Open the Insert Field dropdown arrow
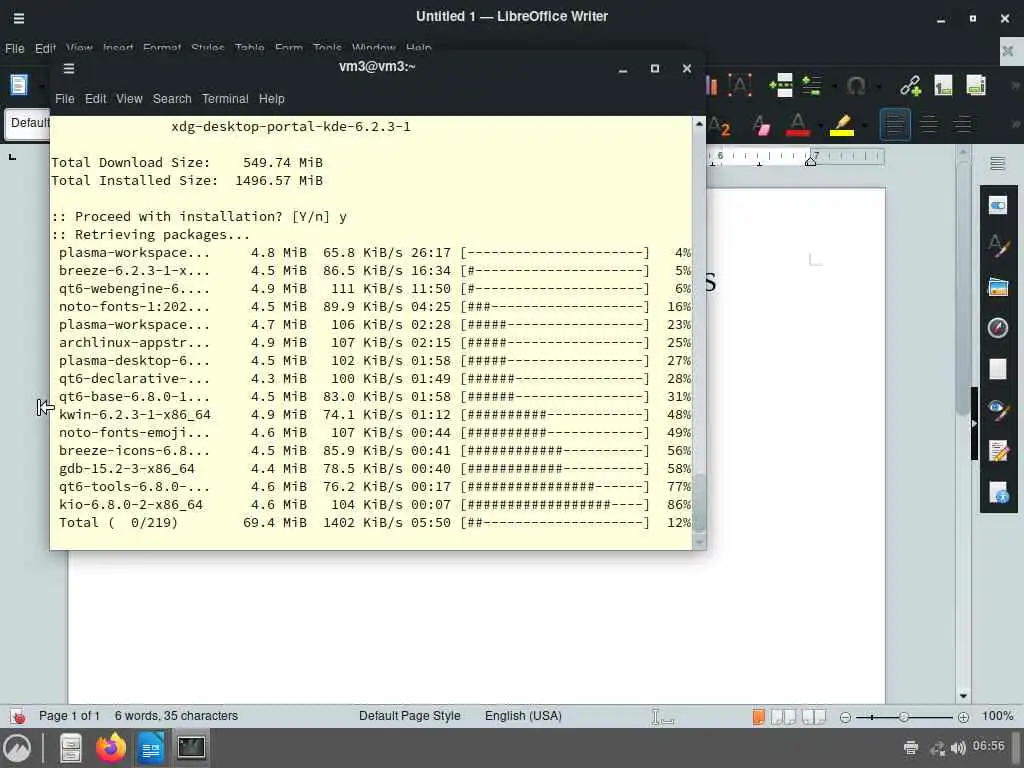The width and height of the screenshot is (1024, 768). (834, 86)
